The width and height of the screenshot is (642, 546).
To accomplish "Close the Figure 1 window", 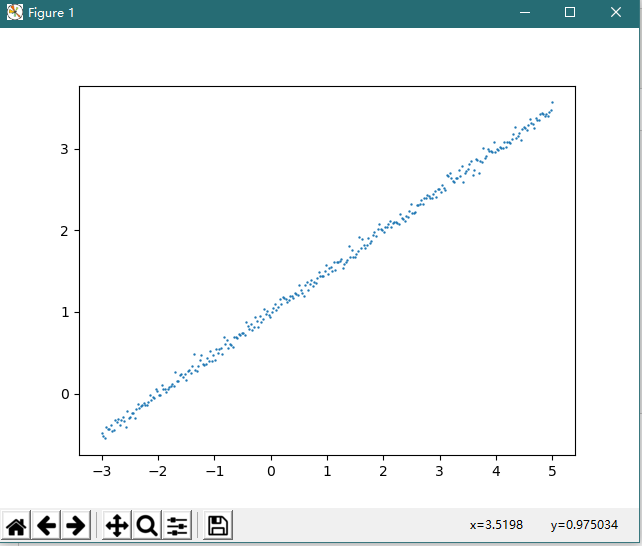I will pyautogui.click(x=616, y=13).
